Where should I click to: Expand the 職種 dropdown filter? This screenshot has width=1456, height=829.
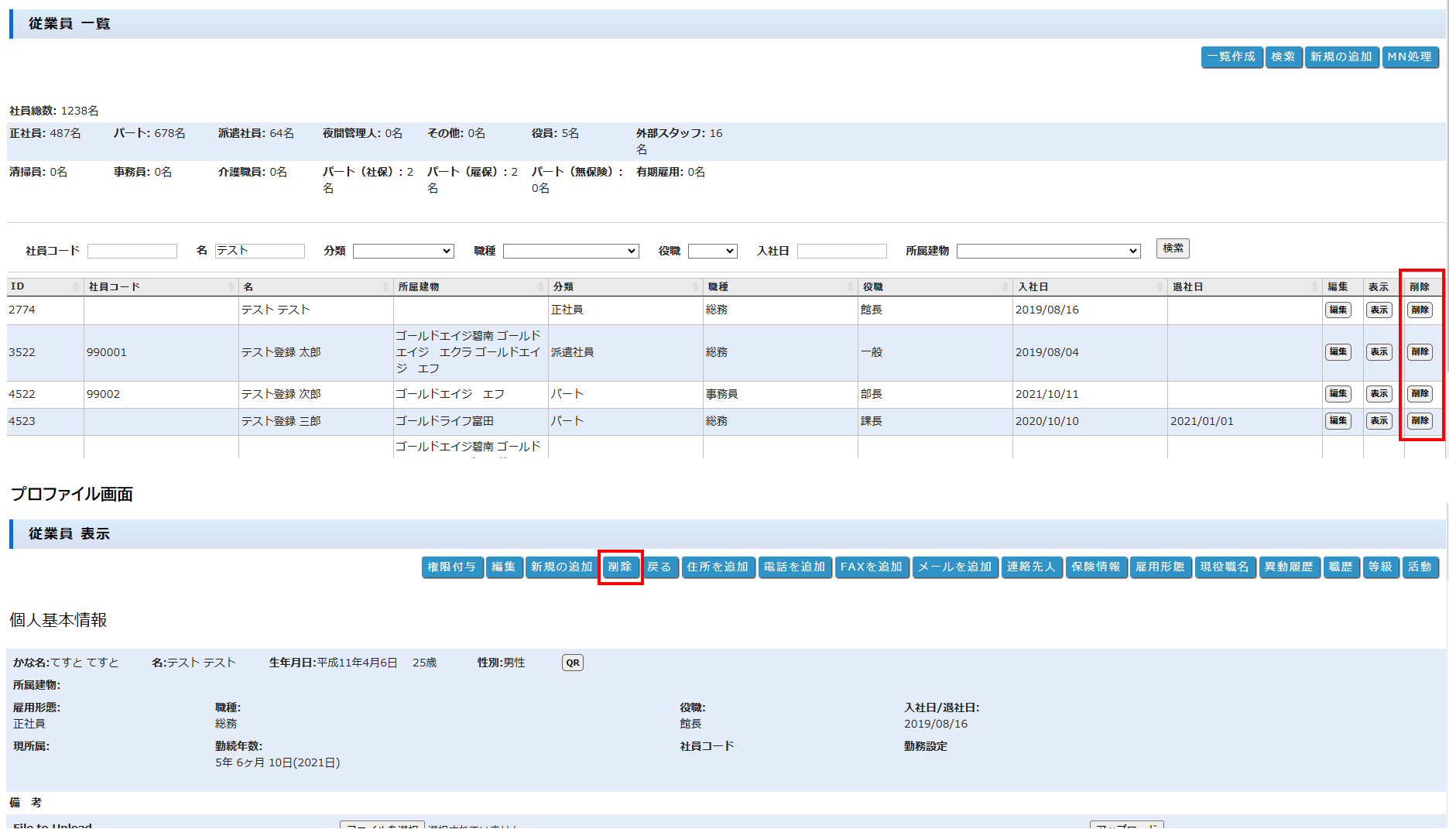pyautogui.click(x=570, y=251)
